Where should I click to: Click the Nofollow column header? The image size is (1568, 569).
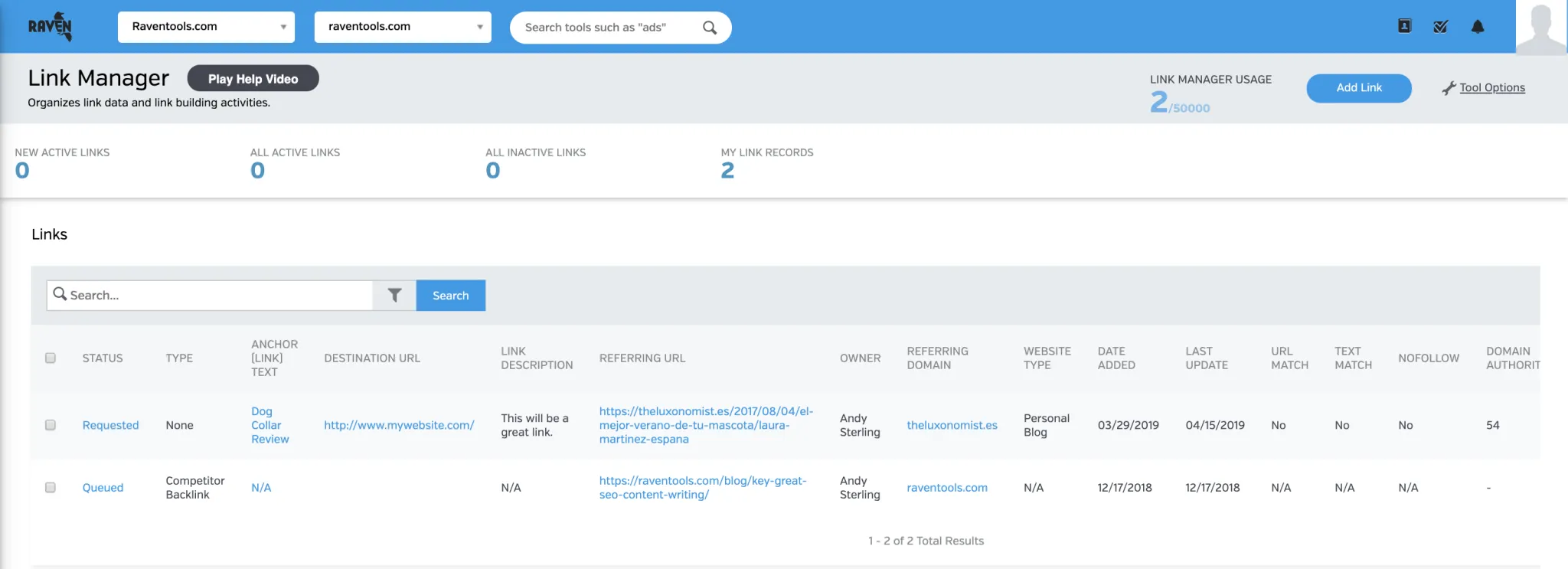point(1429,358)
